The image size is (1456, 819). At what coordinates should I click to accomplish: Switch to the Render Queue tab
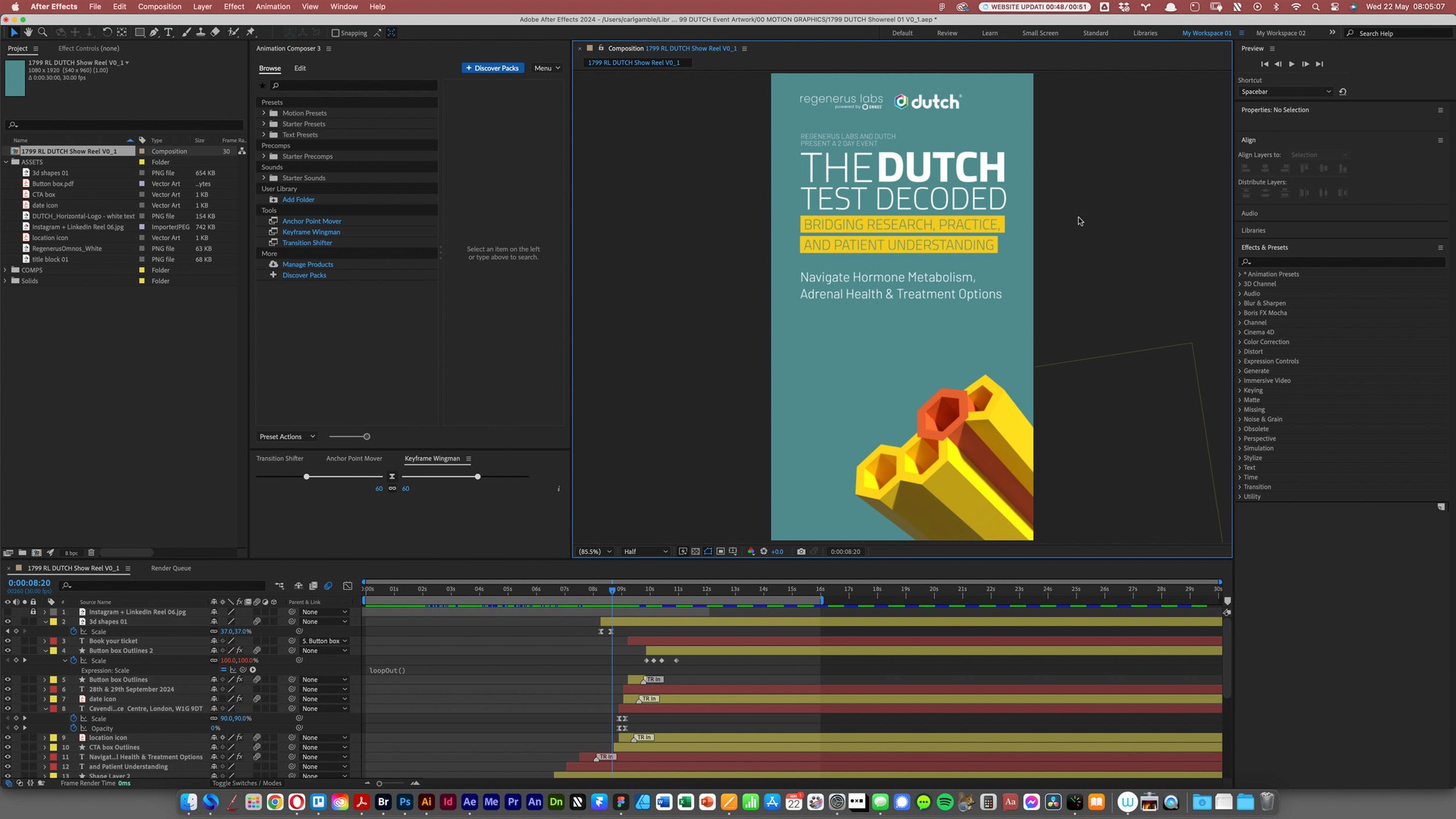171,569
